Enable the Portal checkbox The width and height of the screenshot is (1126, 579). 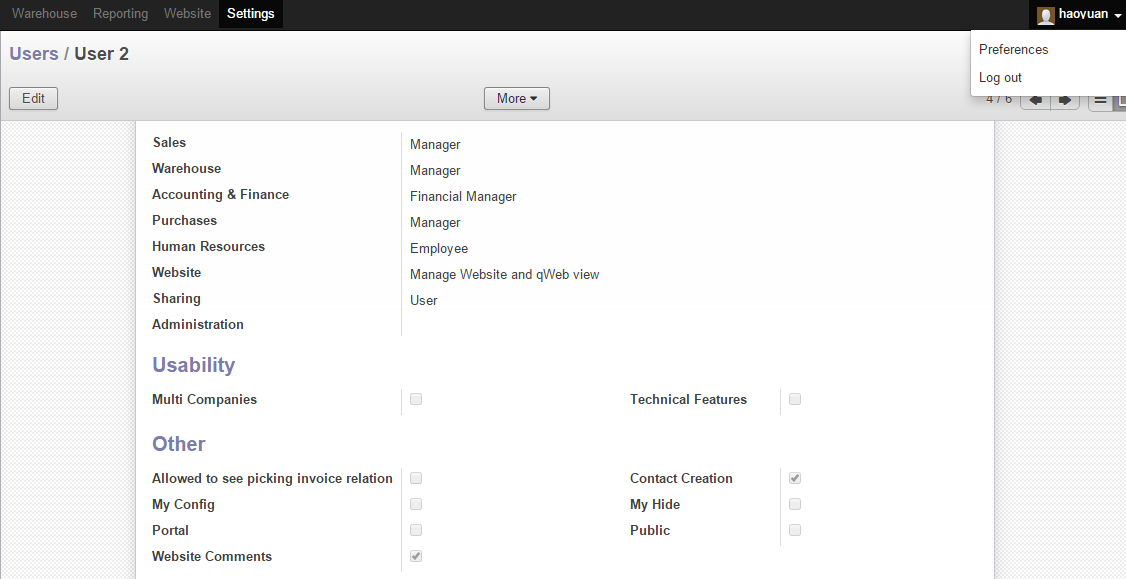(x=415, y=530)
